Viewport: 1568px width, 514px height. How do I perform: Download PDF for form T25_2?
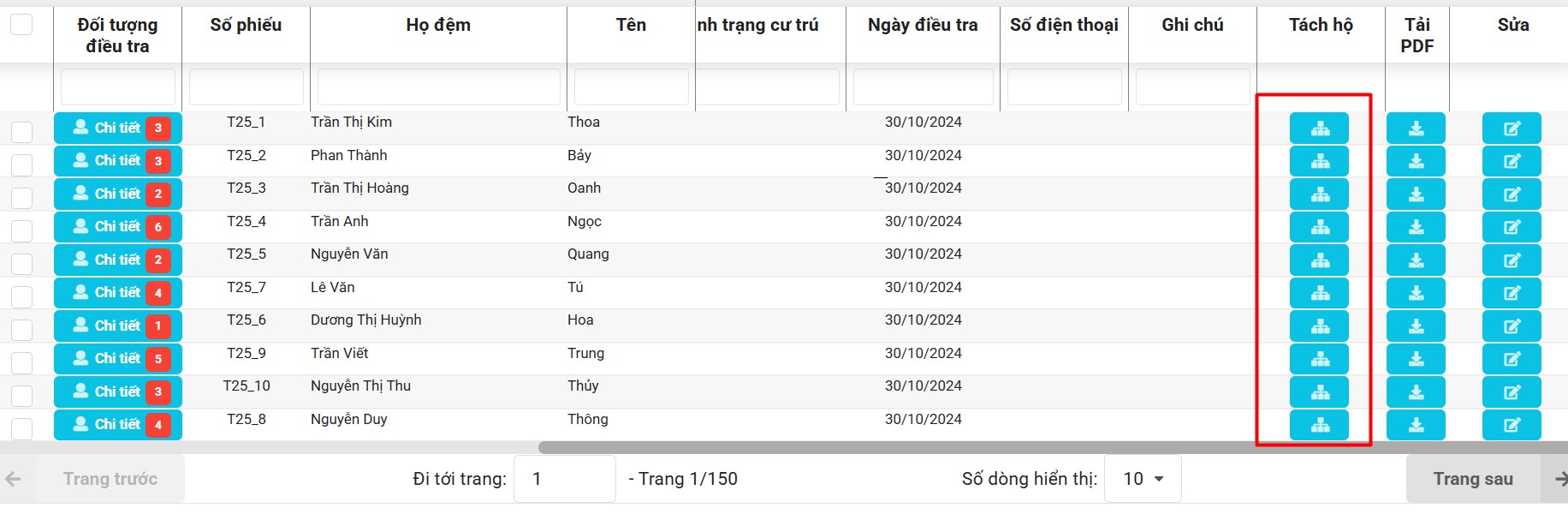click(x=1416, y=161)
